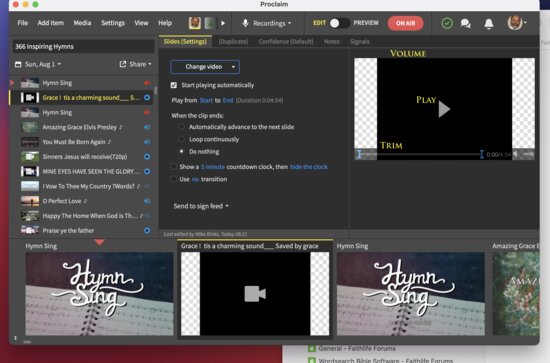This screenshot has width=550, height=363.
Task: Open the chat bubbles icon
Action: [465, 23]
